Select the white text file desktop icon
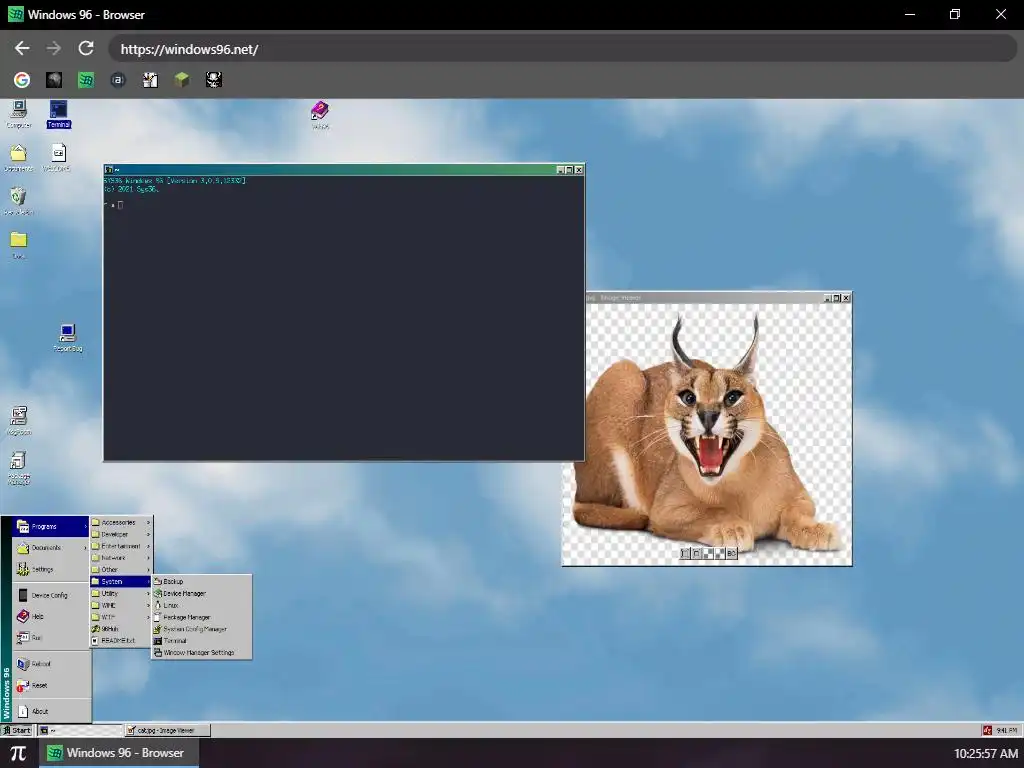The height and width of the screenshot is (768, 1024). pyautogui.click(x=57, y=158)
